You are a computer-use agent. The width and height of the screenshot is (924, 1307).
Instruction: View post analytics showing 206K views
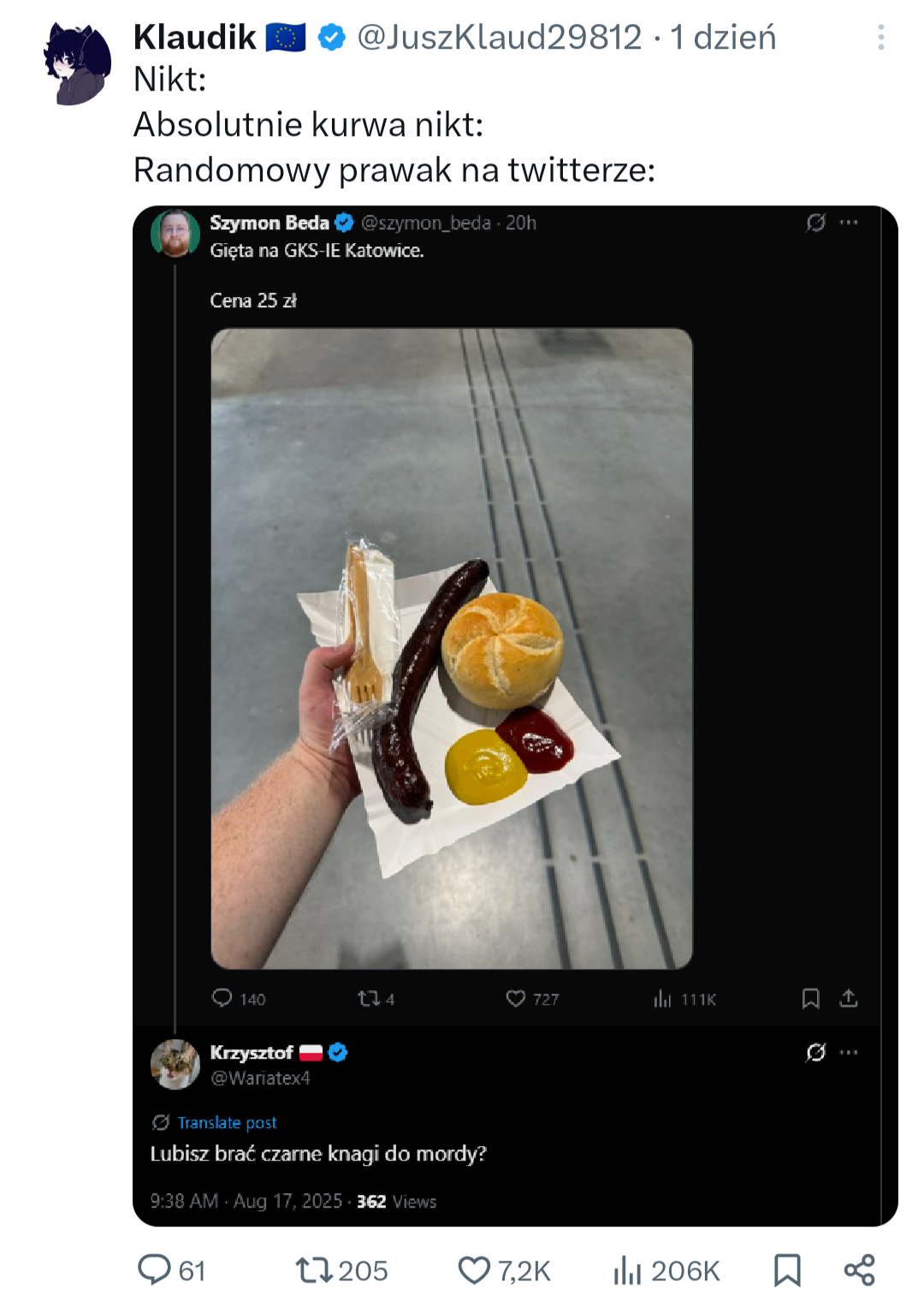627,1270
